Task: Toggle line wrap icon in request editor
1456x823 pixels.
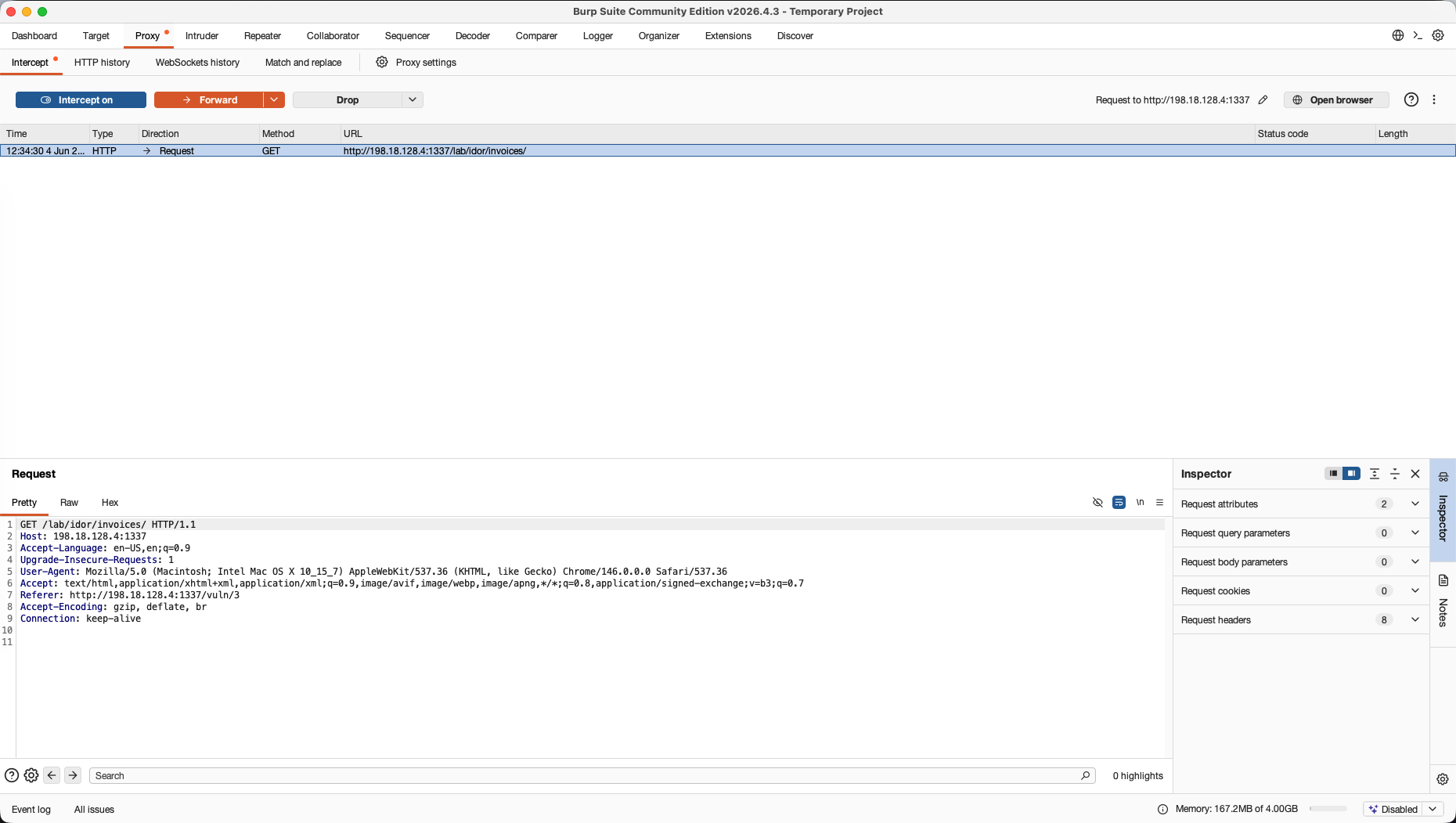Action: click(x=1119, y=503)
